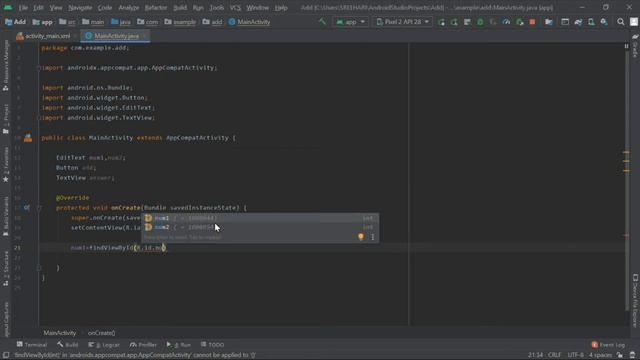Click the folder icon right of Stop button
The height and width of the screenshot is (360, 640).
549,22
